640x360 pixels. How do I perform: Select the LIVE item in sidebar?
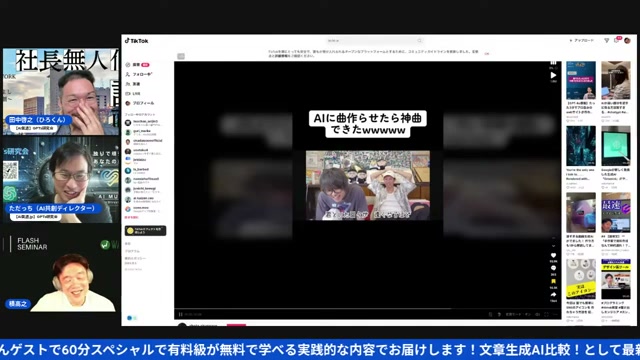click(133, 93)
